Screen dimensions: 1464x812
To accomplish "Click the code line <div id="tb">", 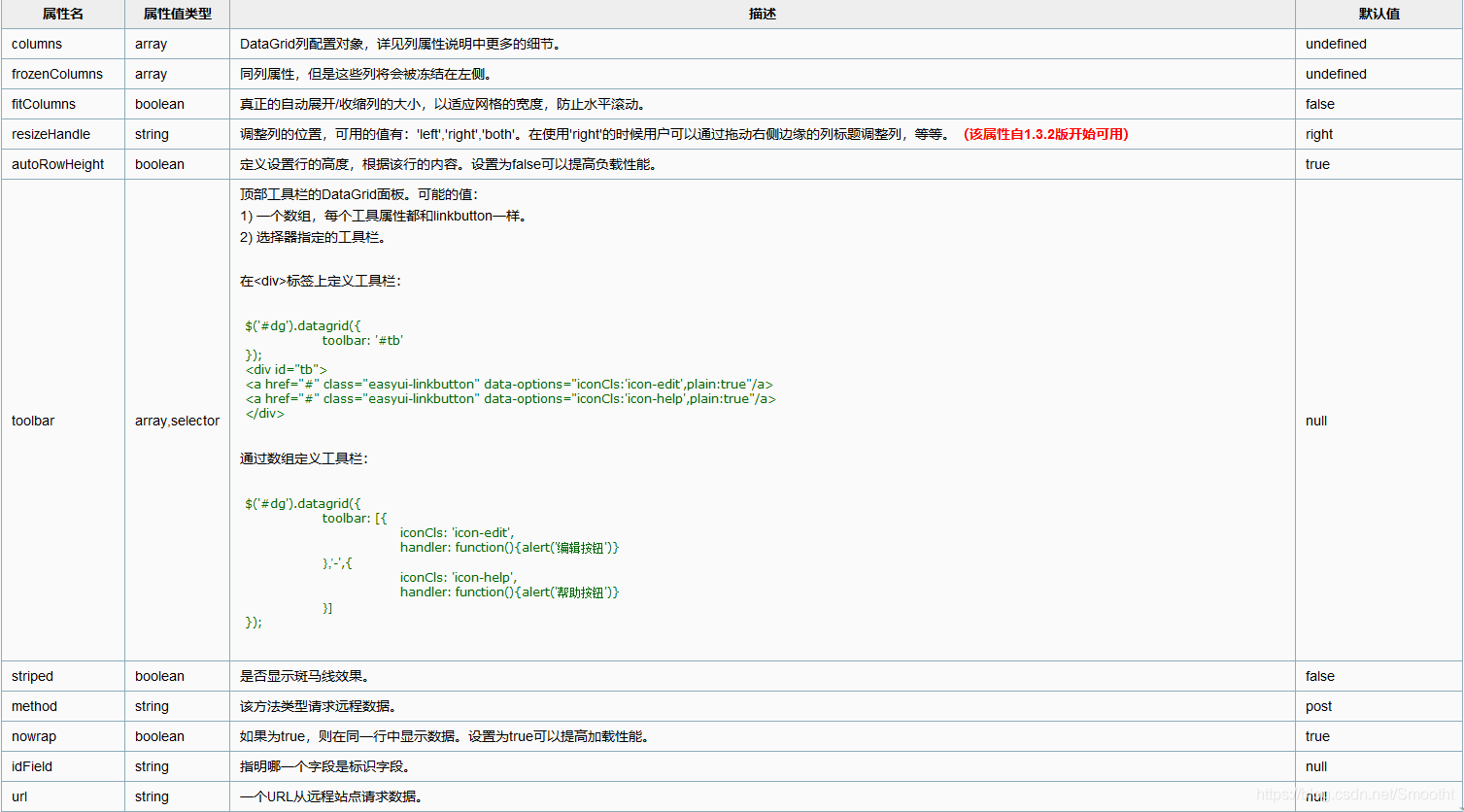I will (x=287, y=370).
